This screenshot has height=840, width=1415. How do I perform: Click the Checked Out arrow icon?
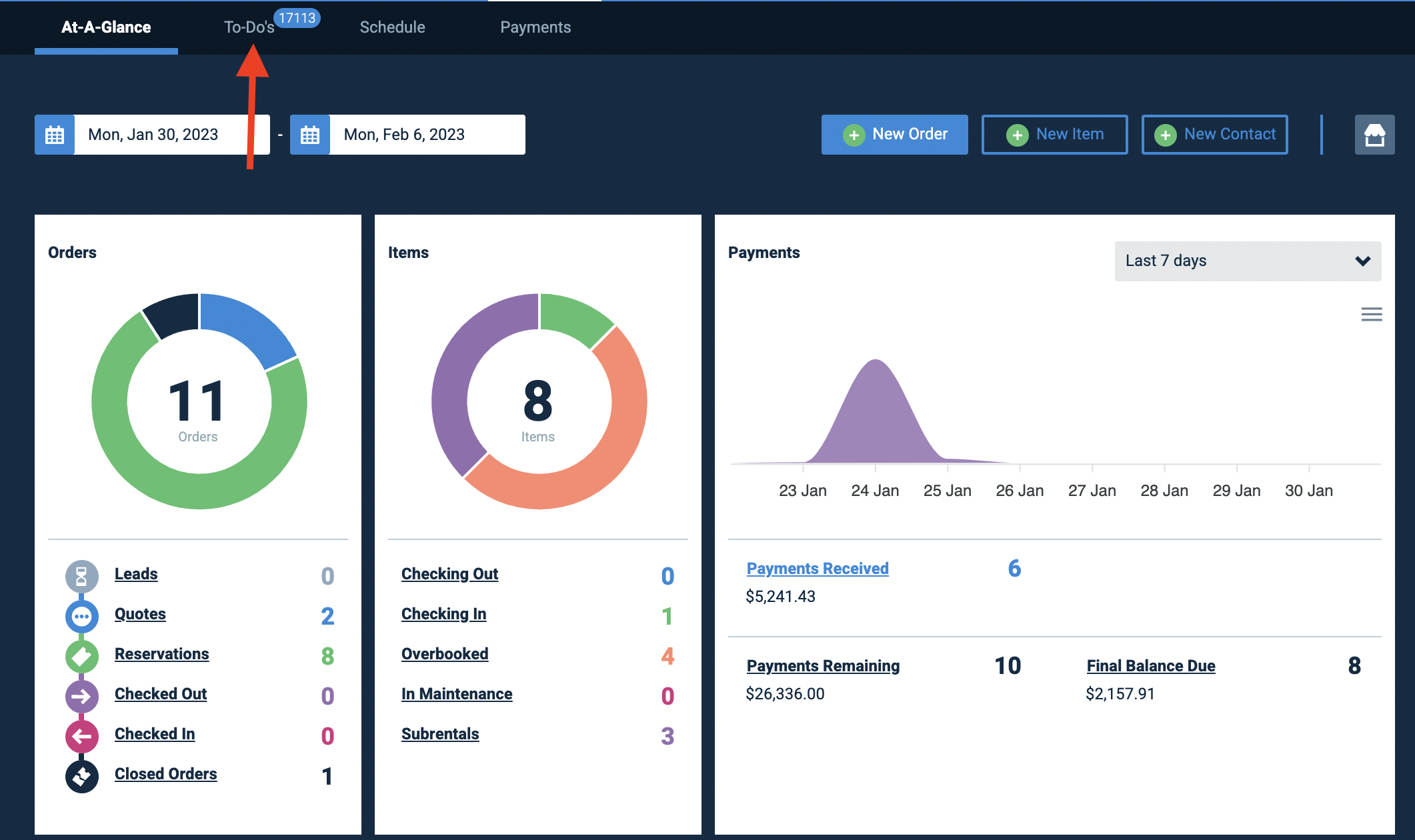tap(81, 696)
